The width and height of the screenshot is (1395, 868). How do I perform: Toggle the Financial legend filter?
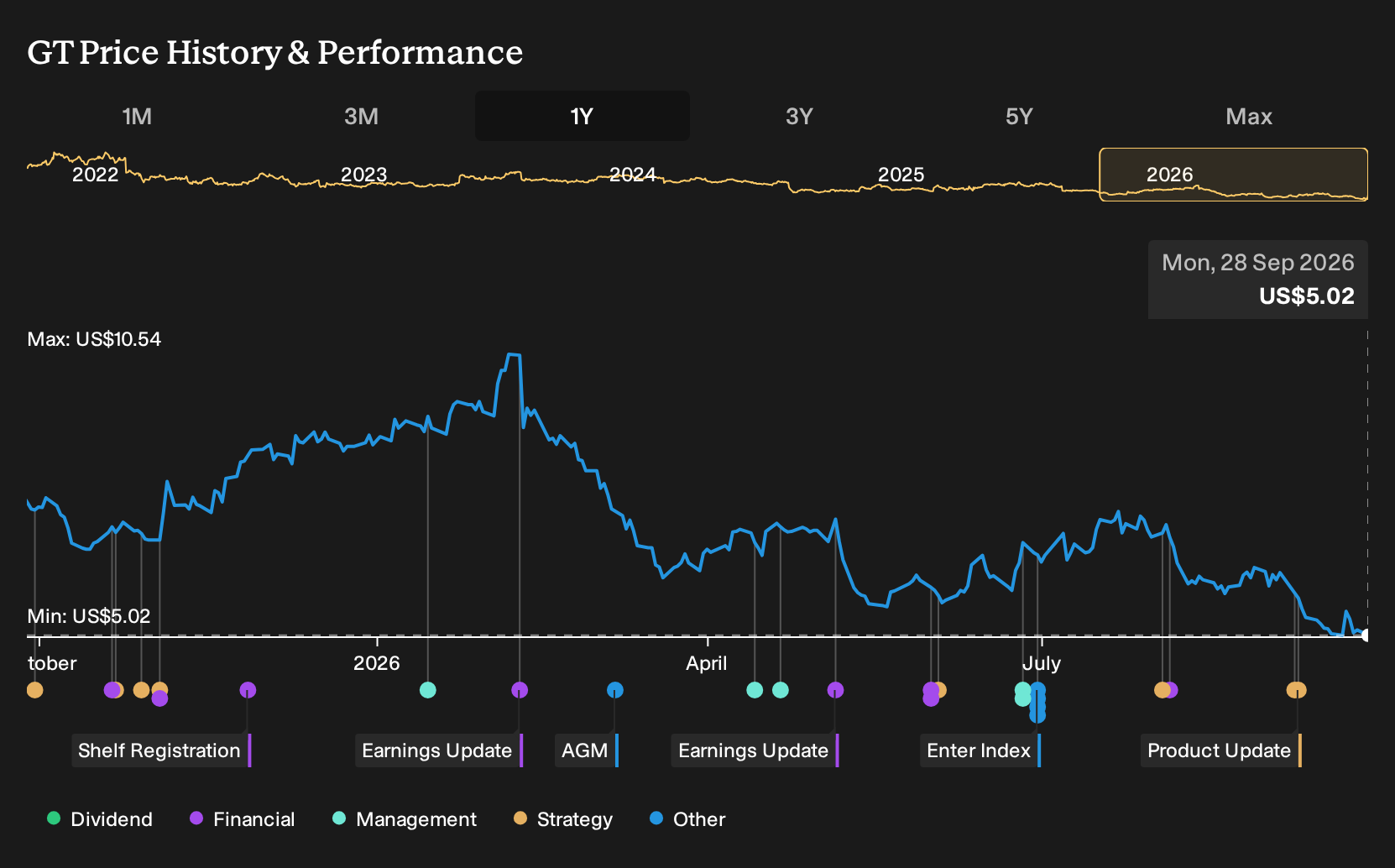tap(242, 819)
